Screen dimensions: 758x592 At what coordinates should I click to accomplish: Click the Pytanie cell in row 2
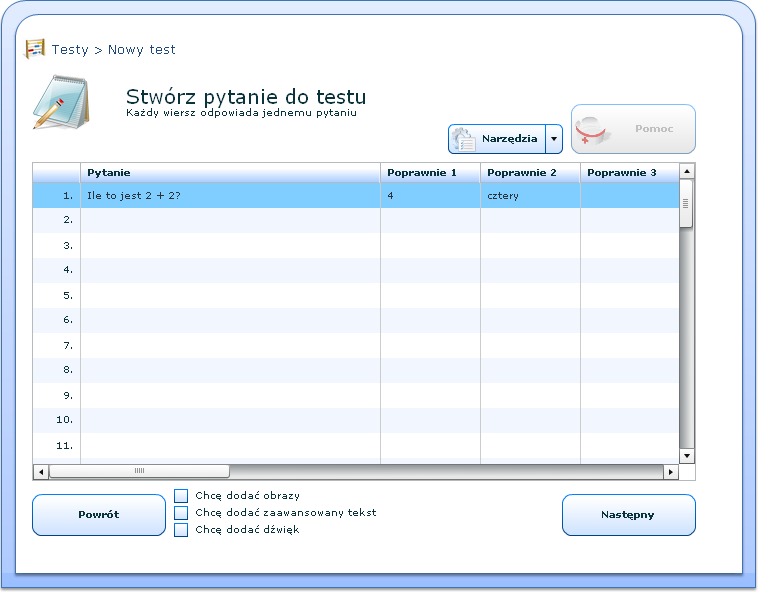pyautogui.click(x=230, y=220)
